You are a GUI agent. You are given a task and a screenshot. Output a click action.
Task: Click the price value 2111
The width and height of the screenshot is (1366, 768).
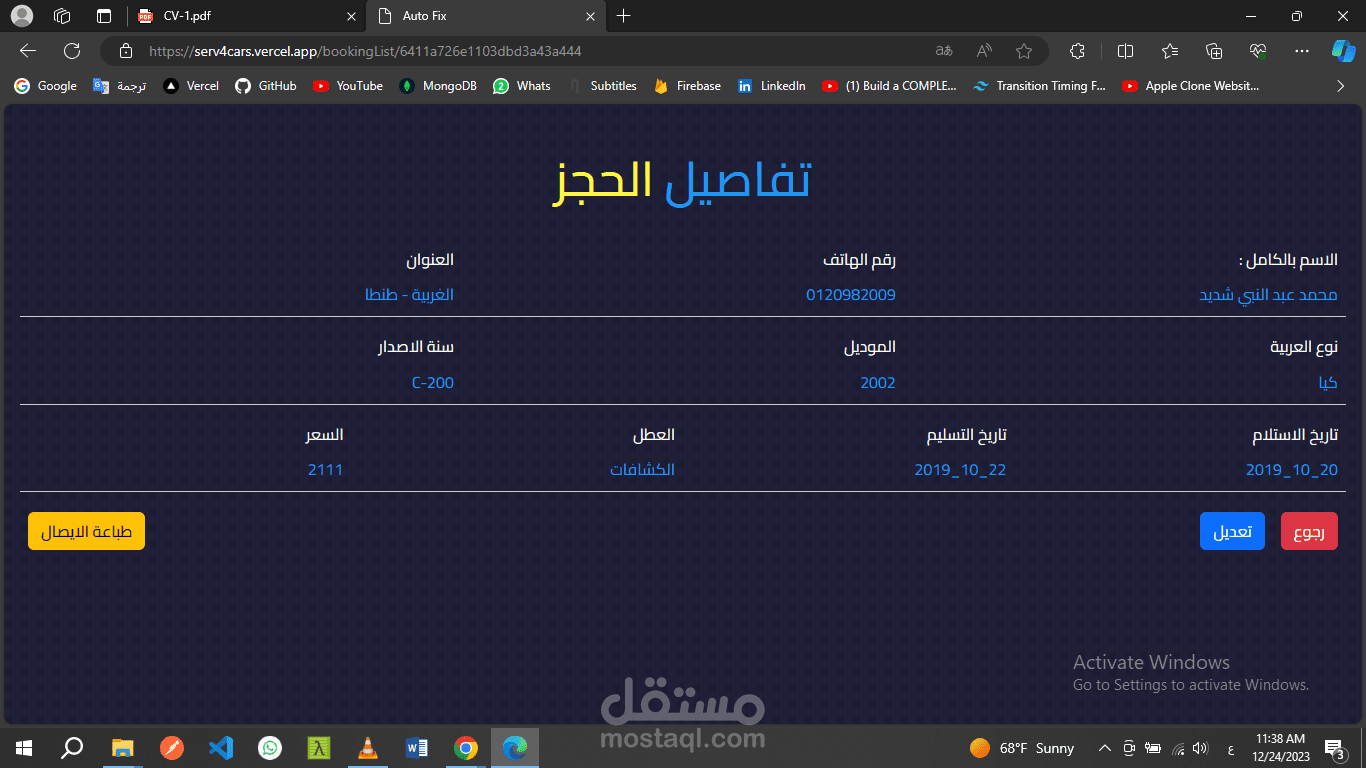click(x=325, y=470)
